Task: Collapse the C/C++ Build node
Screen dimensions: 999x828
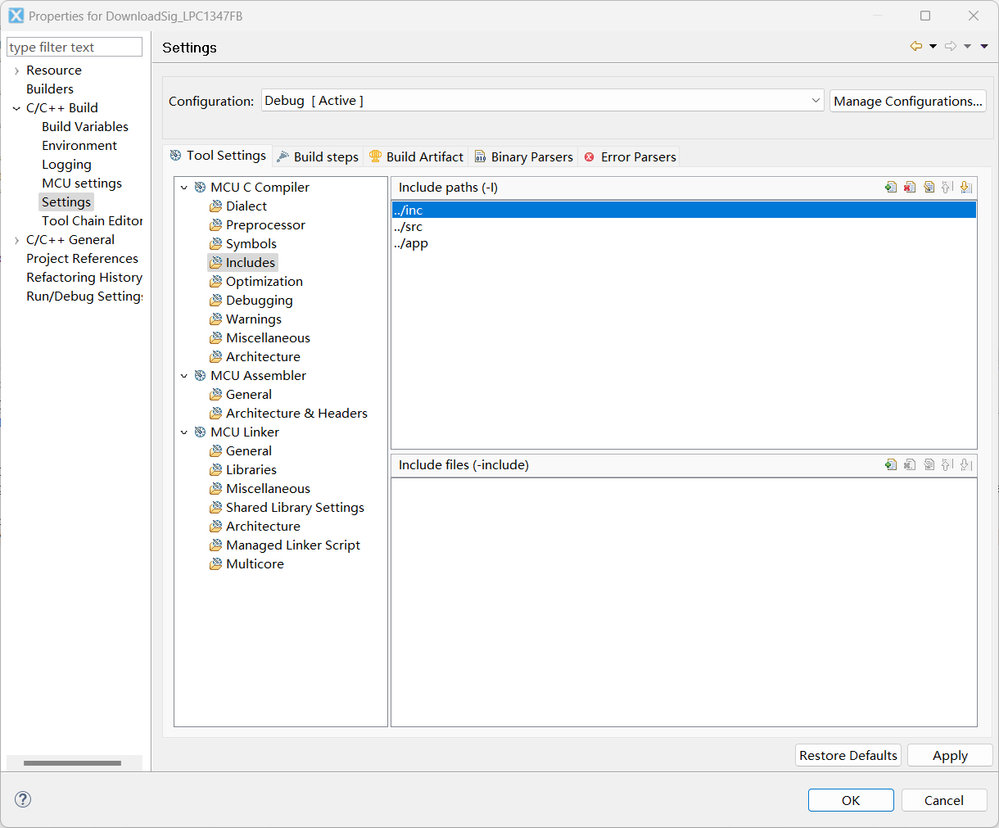Action: pyautogui.click(x=17, y=108)
